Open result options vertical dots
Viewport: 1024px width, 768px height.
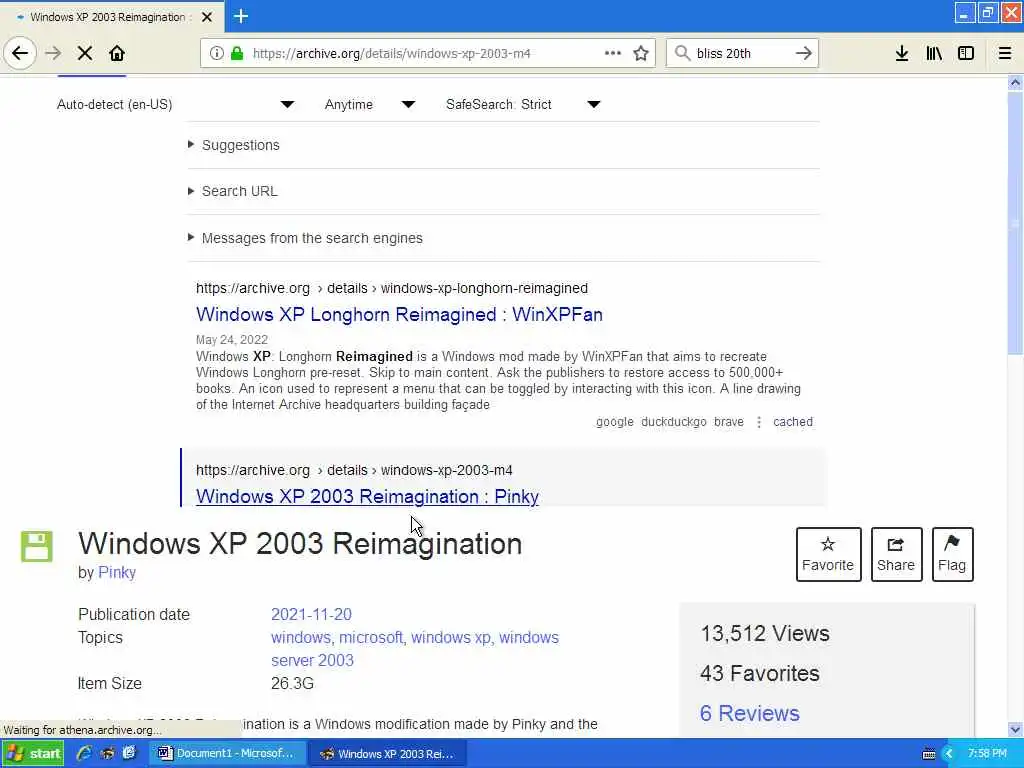[x=759, y=422]
